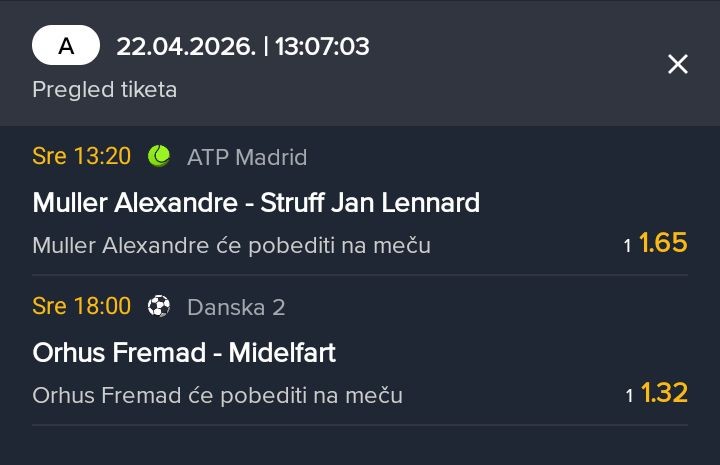The width and height of the screenshot is (720, 465).
Task: Click the 13:07:03 ticket time
Action: (321, 46)
